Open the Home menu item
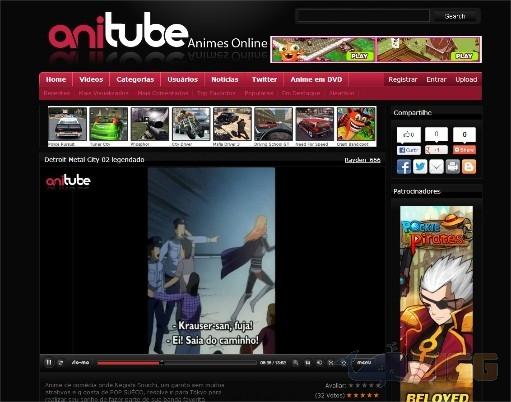 [x=56, y=80]
